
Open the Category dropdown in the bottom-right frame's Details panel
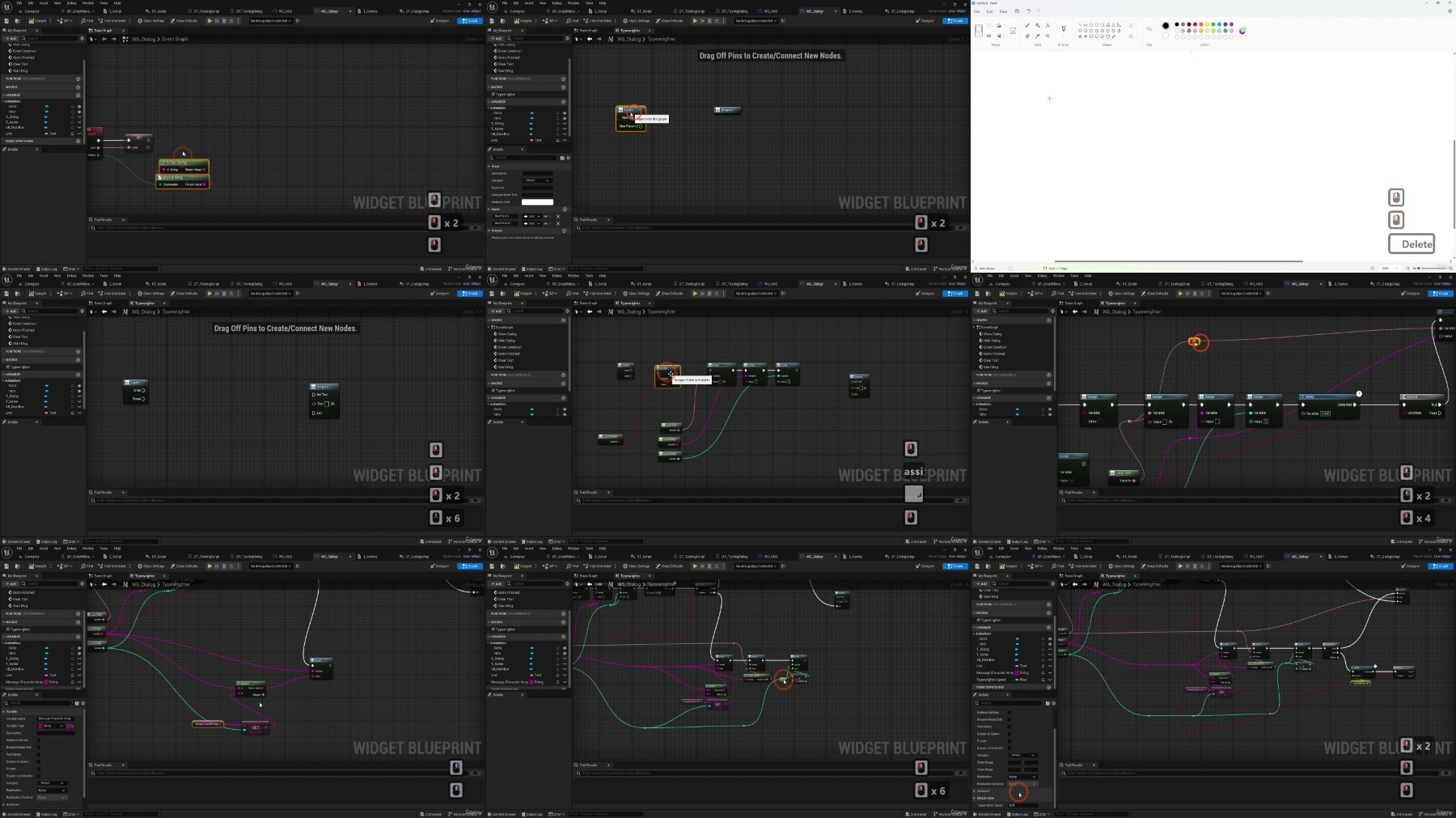(1023, 756)
